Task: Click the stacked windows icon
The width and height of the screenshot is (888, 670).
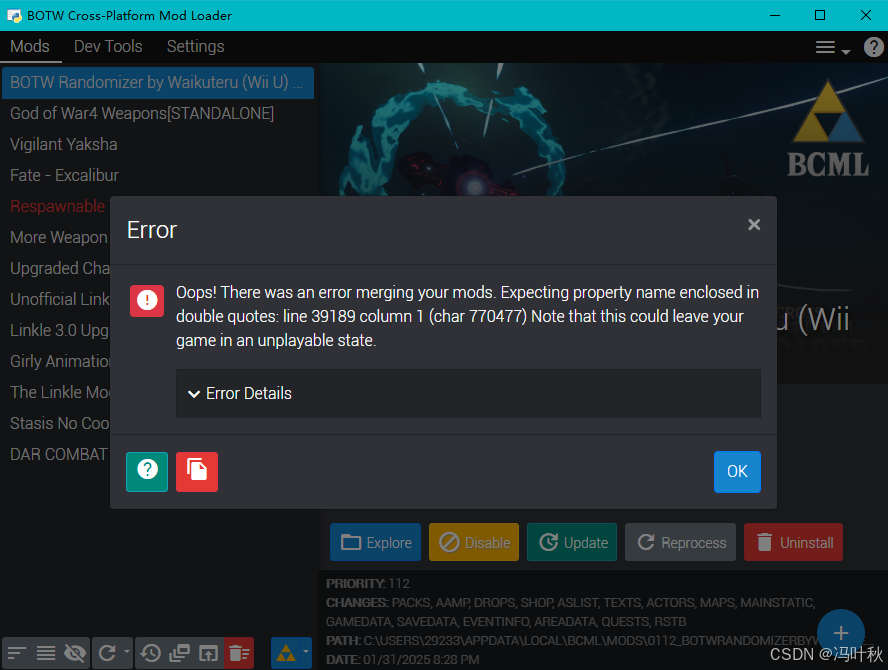Action: [x=180, y=654]
